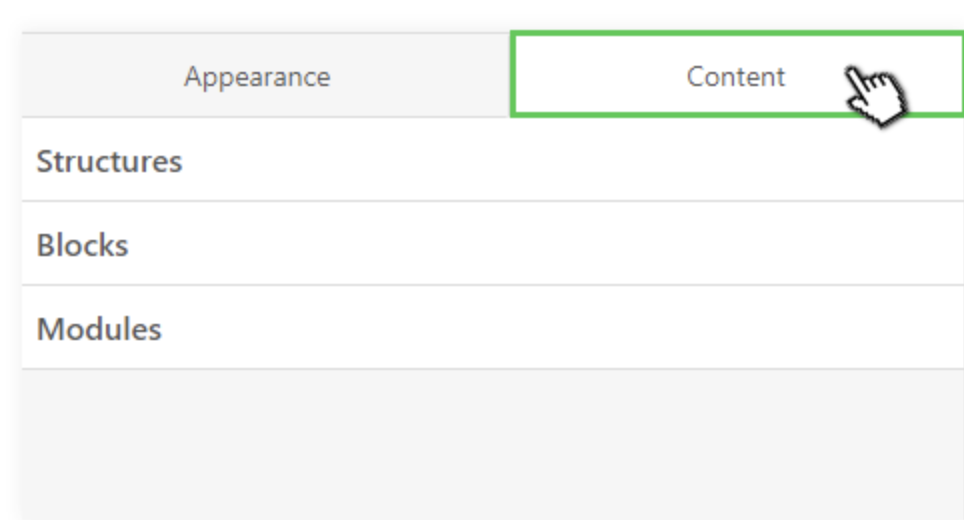Open the Structures accordion row
This screenshot has height=520, width=964.
[493, 160]
